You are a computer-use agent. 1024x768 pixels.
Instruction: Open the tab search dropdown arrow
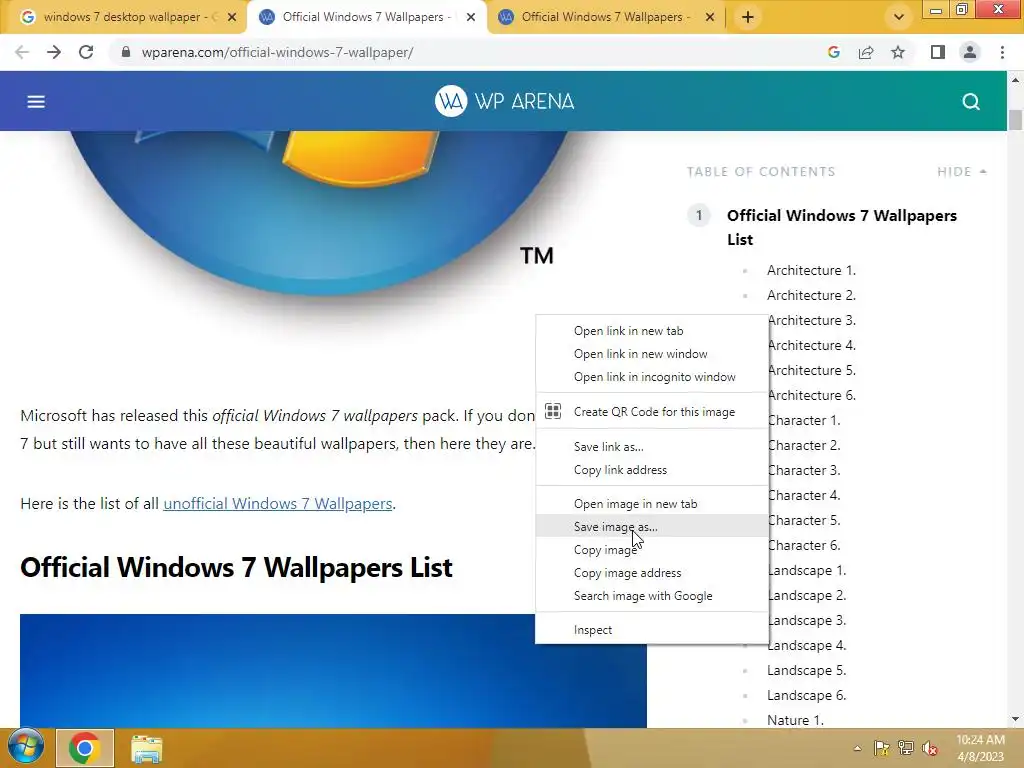pyautogui.click(x=899, y=17)
